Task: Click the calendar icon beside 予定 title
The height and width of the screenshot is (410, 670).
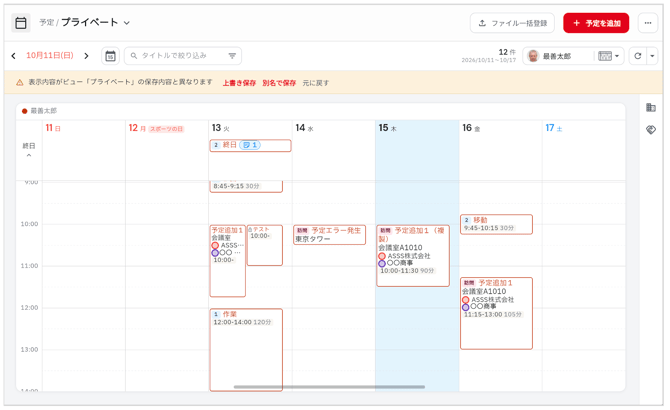Action: click(21, 23)
